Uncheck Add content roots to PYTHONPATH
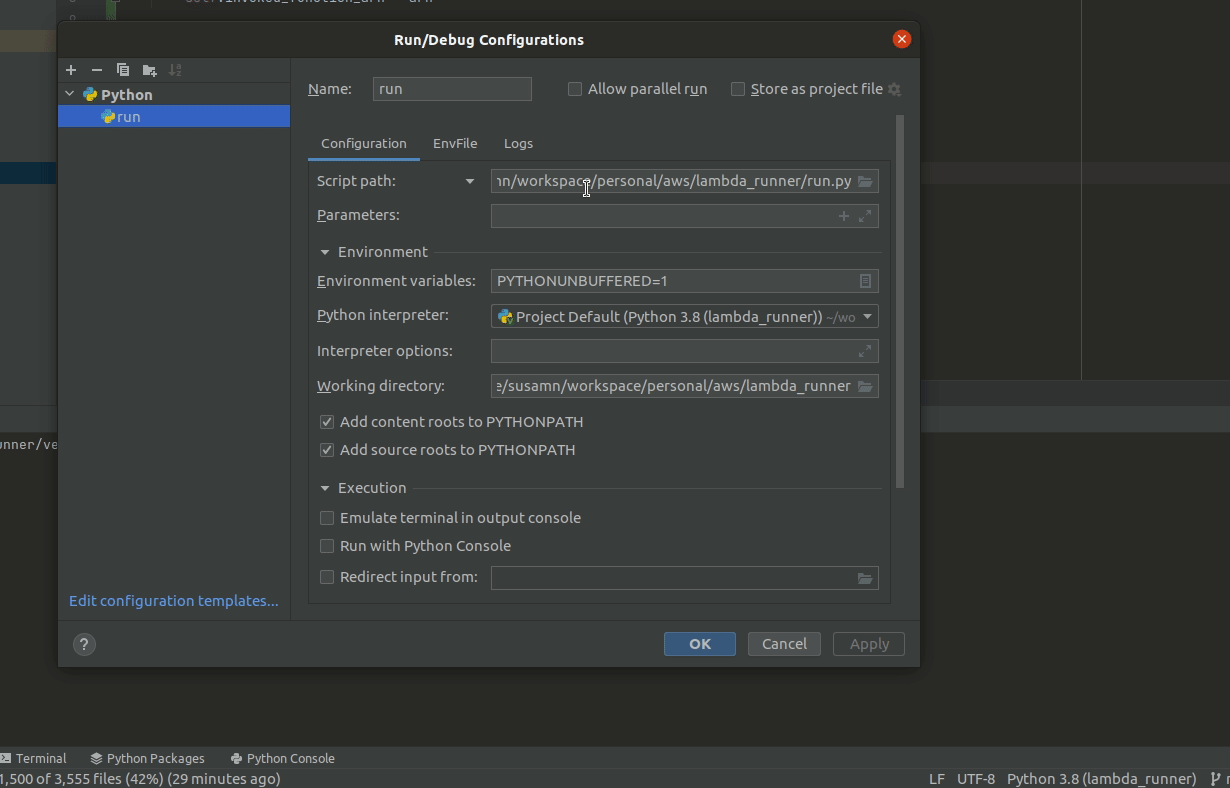Screen dimensions: 1230x788 [327, 422]
